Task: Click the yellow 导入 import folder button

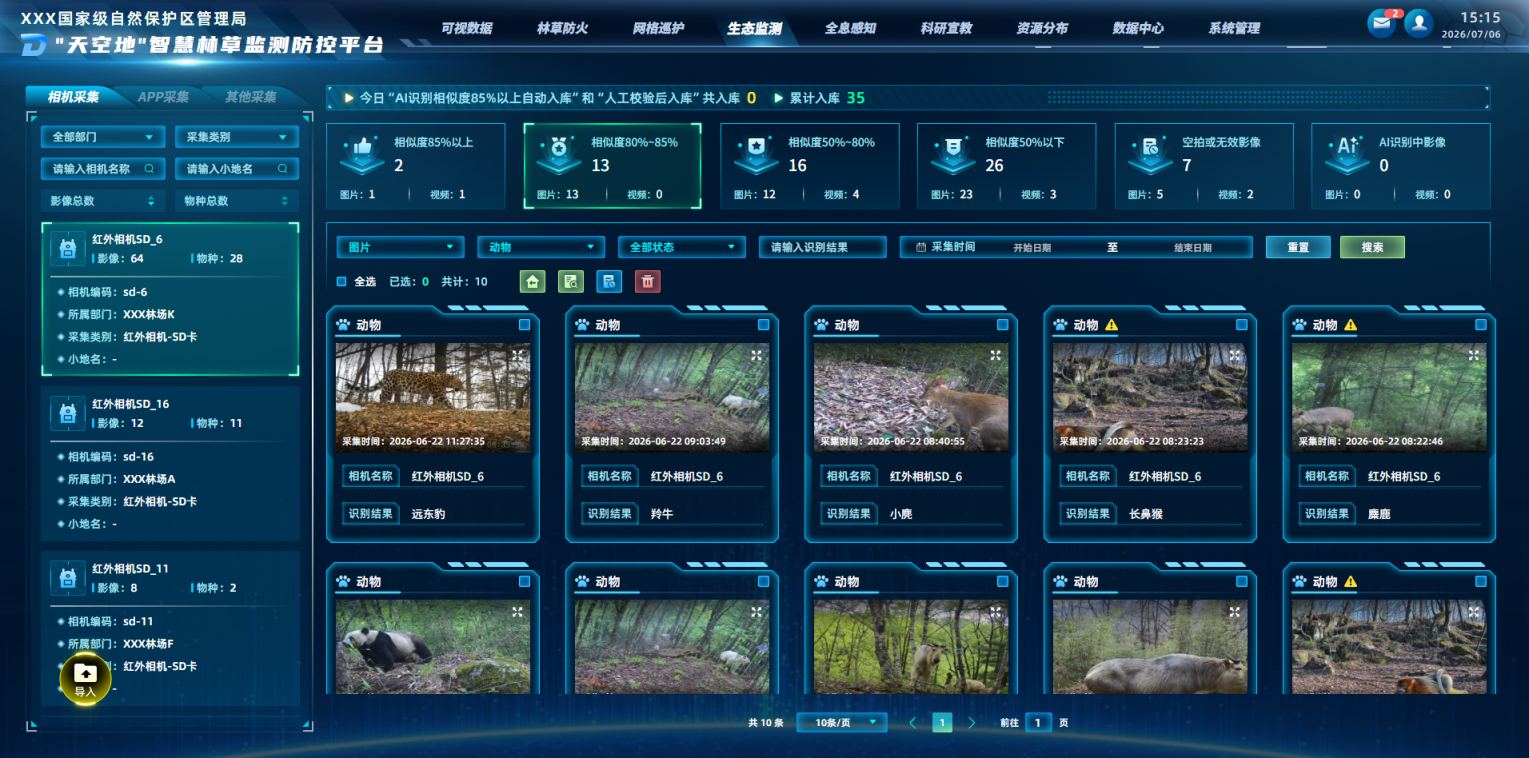Action: coord(85,679)
